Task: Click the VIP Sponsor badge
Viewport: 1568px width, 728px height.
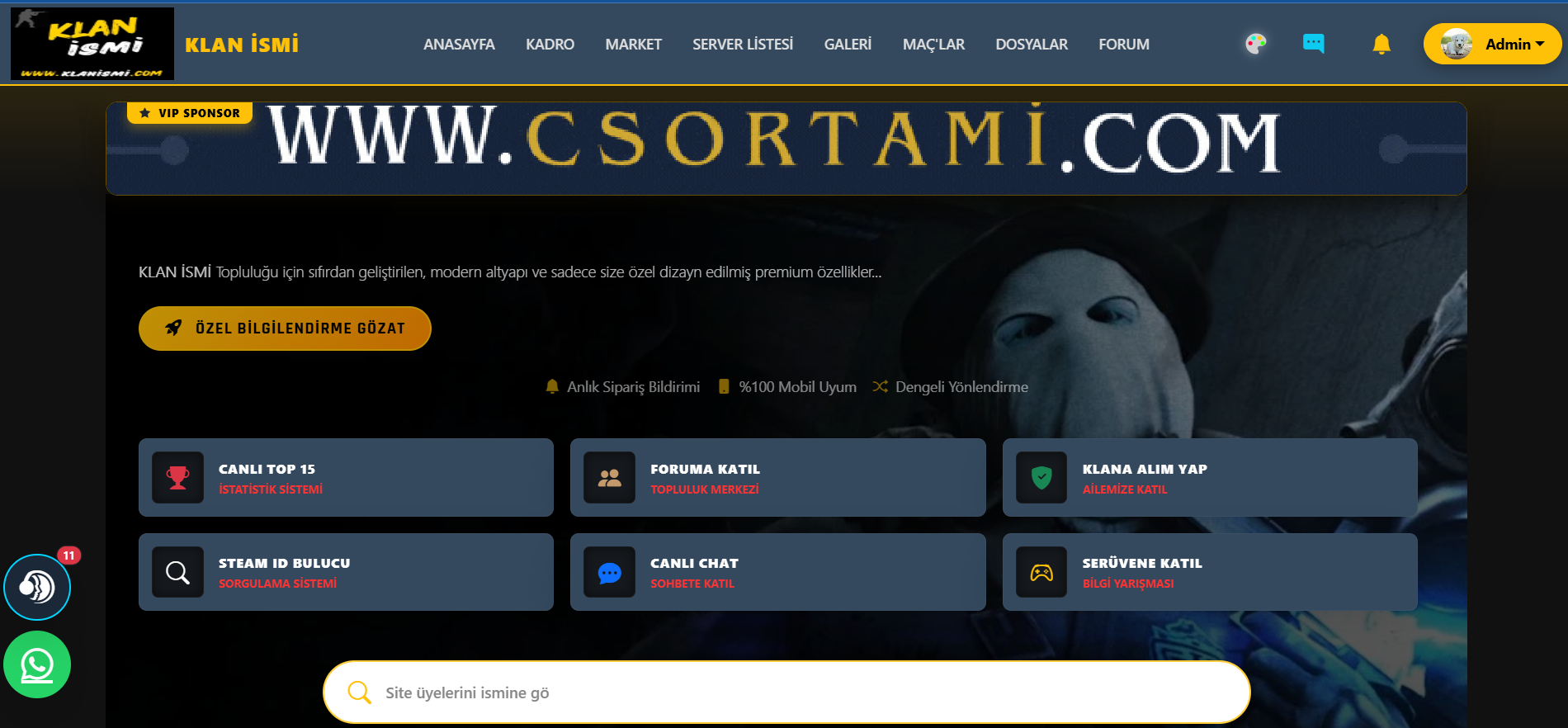Action: [190, 112]
